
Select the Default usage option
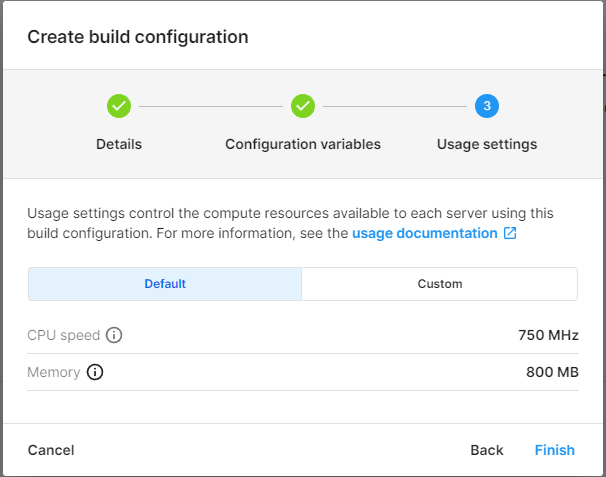coord(165,284)
